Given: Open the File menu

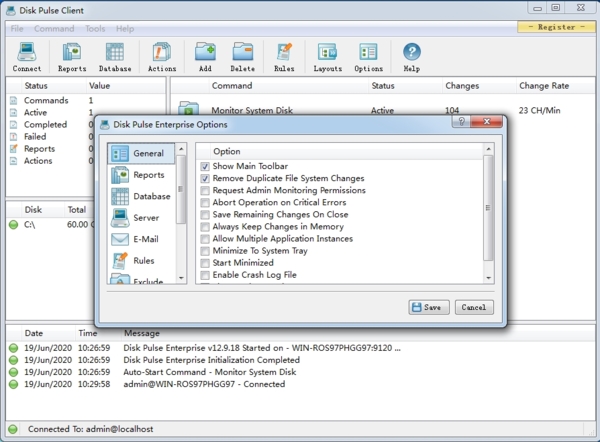Looking at the screenshot, I should (x=17, y=29).
